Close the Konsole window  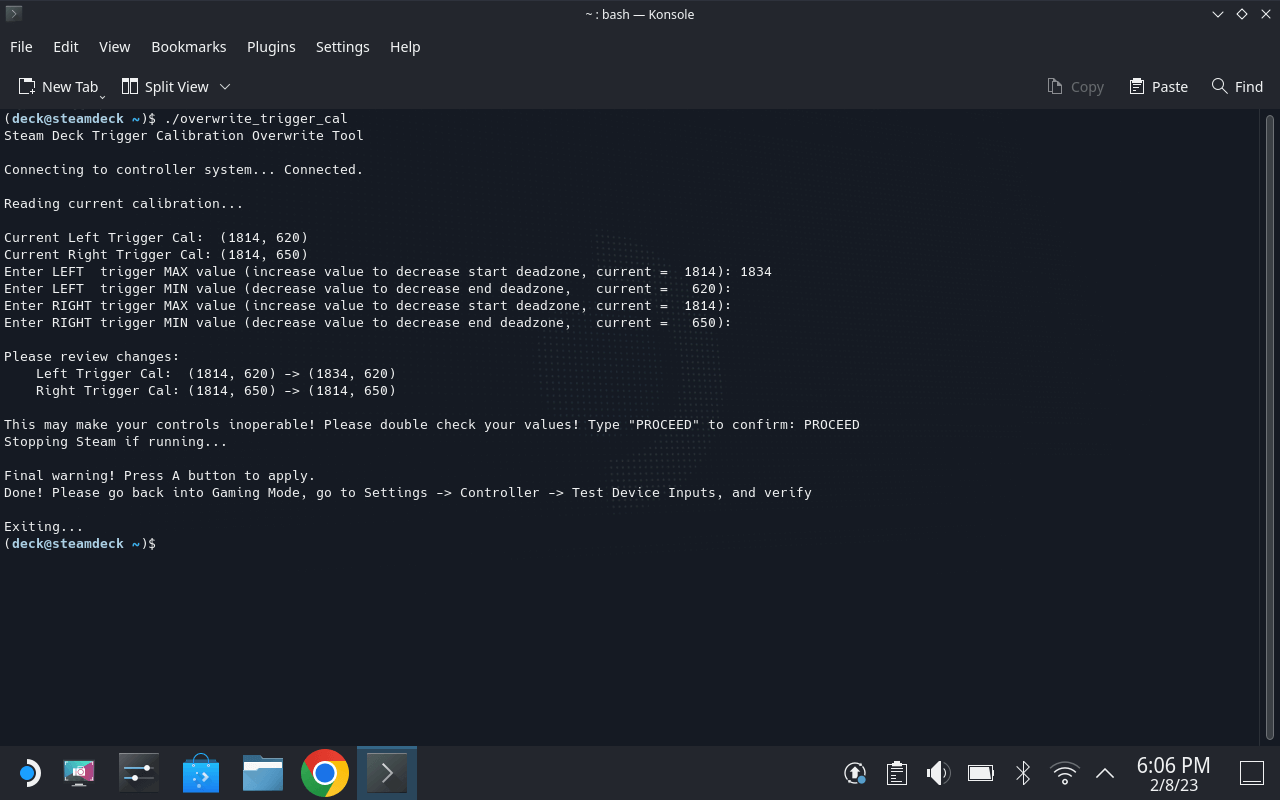click(1265, 14)
